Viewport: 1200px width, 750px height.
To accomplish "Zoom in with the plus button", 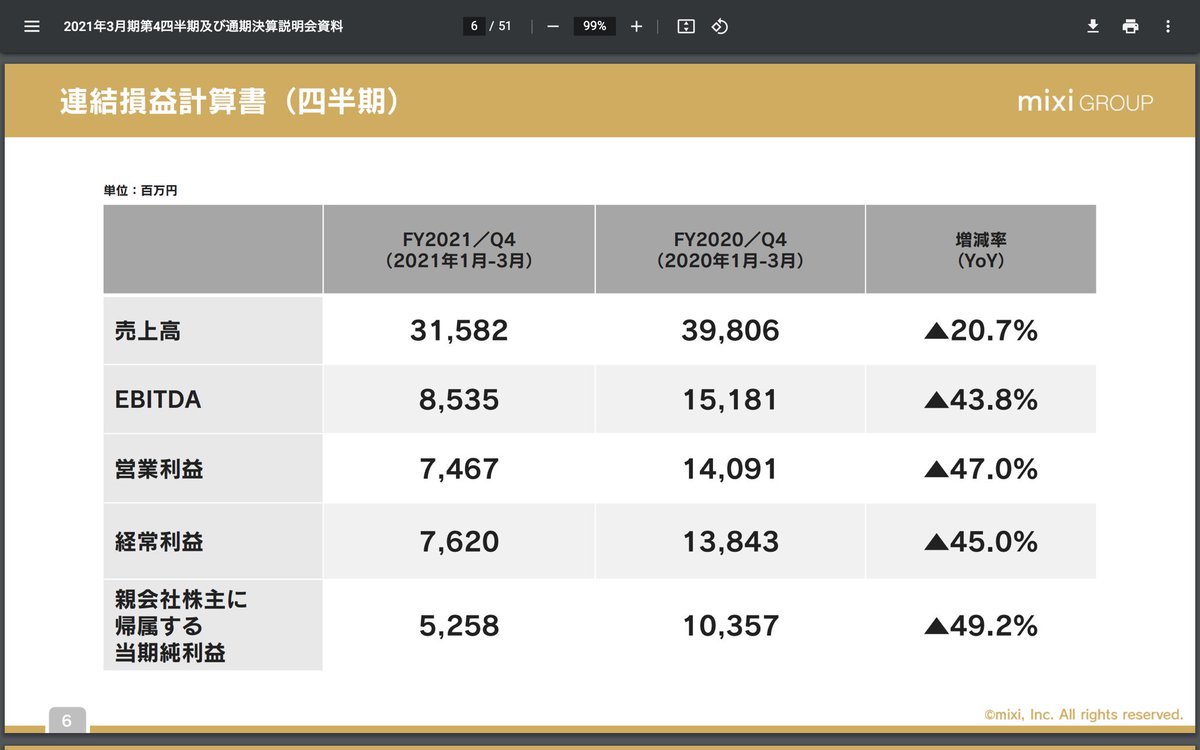I will (x=636, y=26).
